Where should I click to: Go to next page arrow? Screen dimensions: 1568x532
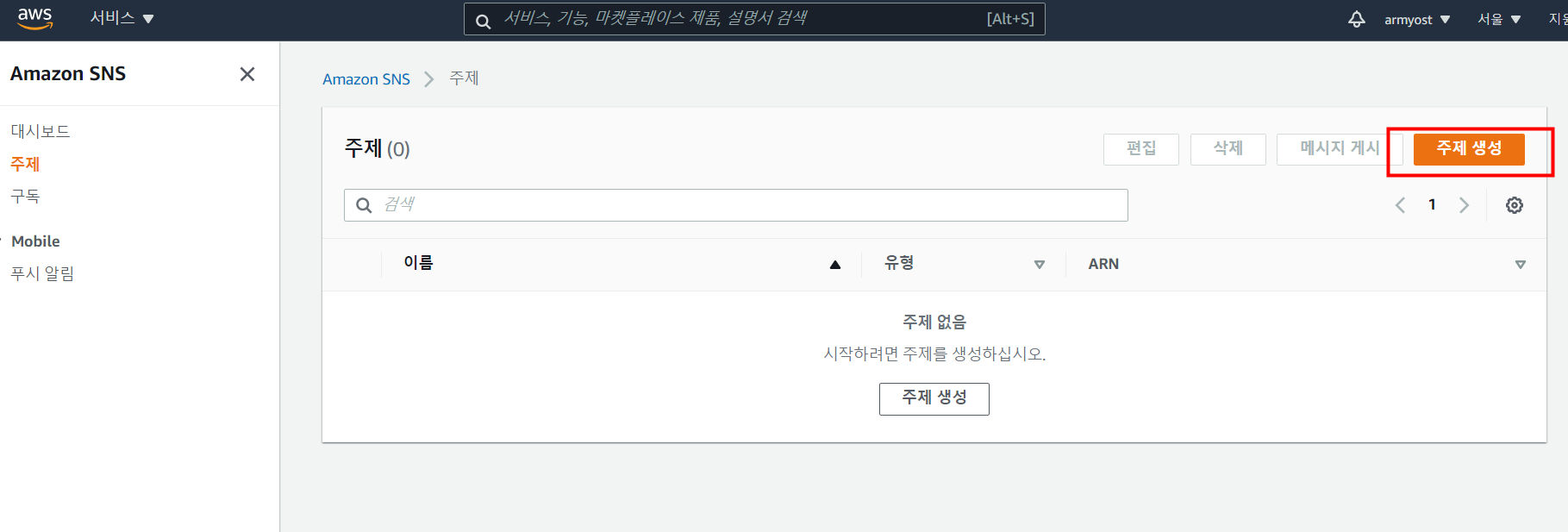(1464, 205)
